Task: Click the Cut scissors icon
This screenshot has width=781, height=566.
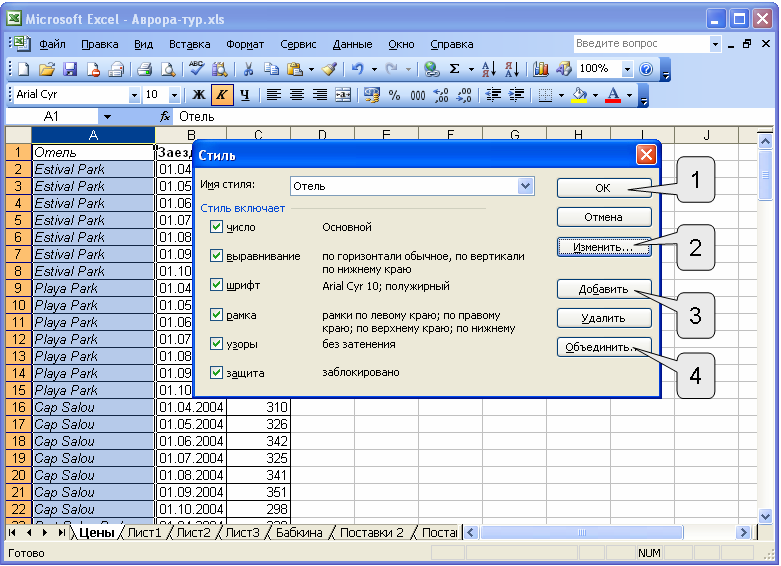Action: tap(248, 69)
